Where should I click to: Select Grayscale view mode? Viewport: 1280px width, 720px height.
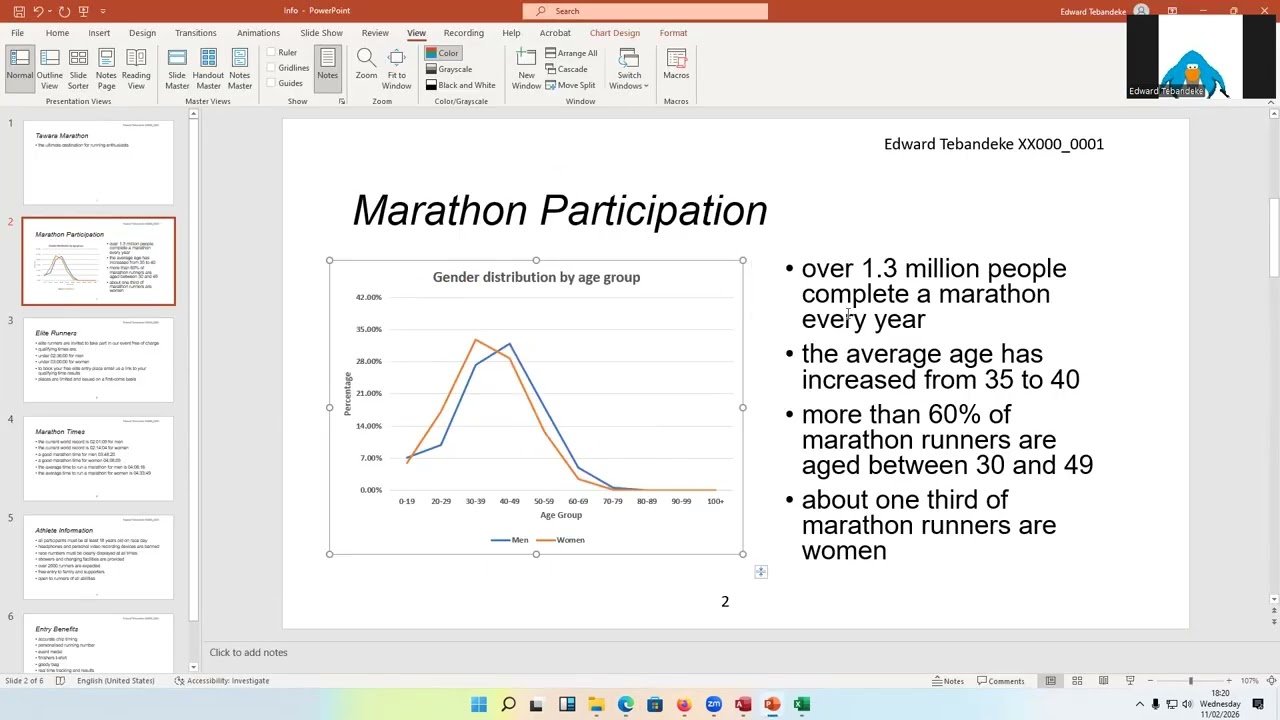[448, 69]
